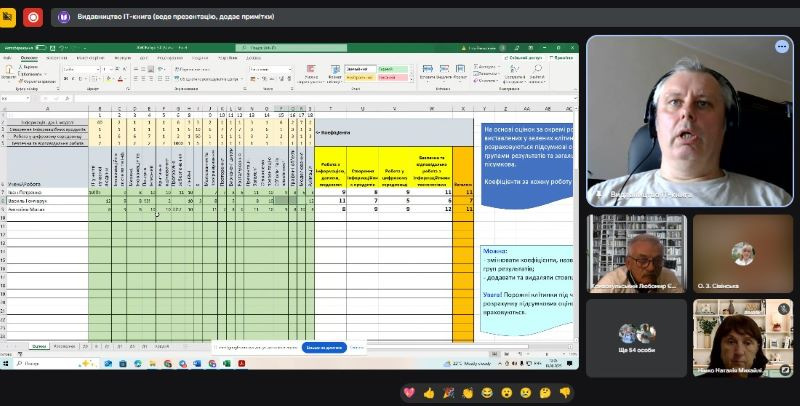The width and height of the screenshot is (800, 406).
Task: Click the Delete cells icon
Action: click(444, 69)
